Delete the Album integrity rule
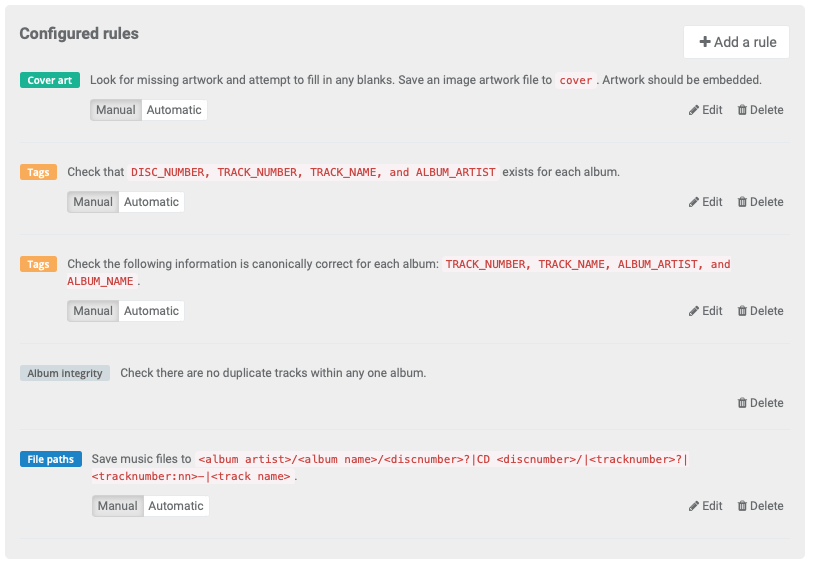This screenshot has height=564, width=813. tap(760, 403)
